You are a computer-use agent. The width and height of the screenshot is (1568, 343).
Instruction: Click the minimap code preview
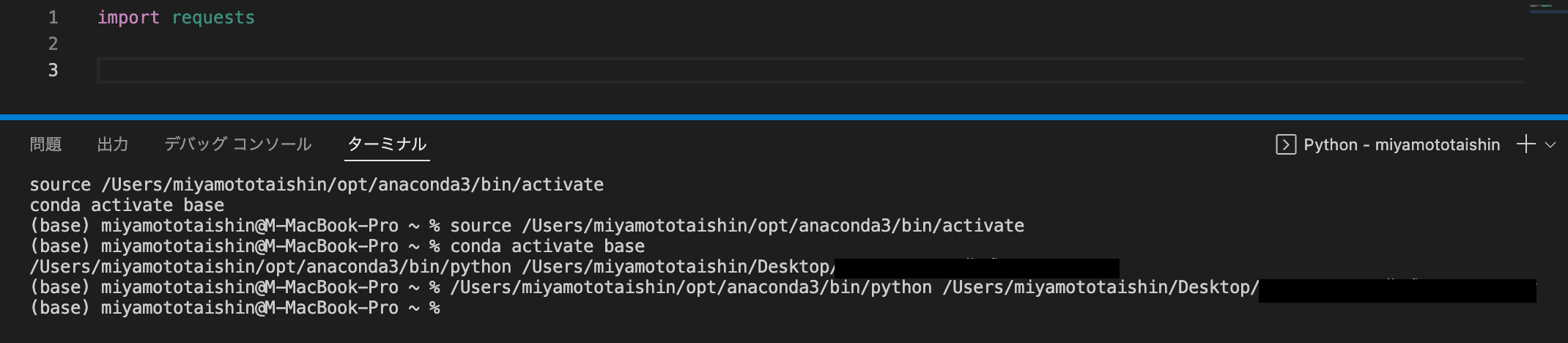click(x=1541, y=7)
